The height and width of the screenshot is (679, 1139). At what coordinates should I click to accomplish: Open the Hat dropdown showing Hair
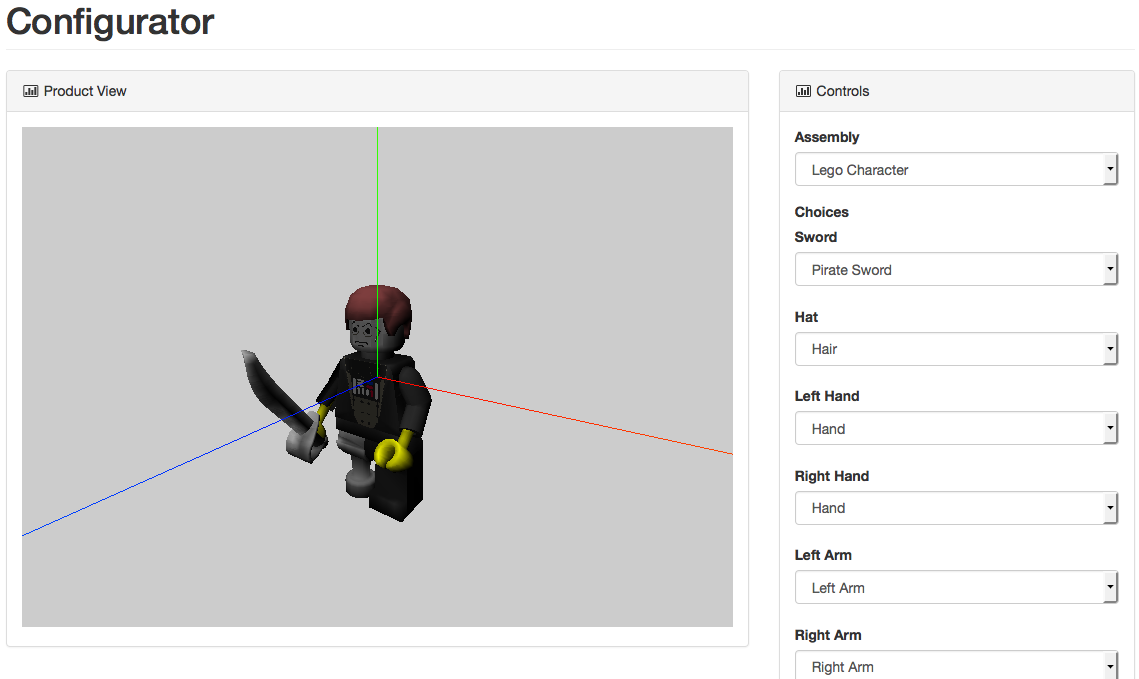tap(956, 349)
